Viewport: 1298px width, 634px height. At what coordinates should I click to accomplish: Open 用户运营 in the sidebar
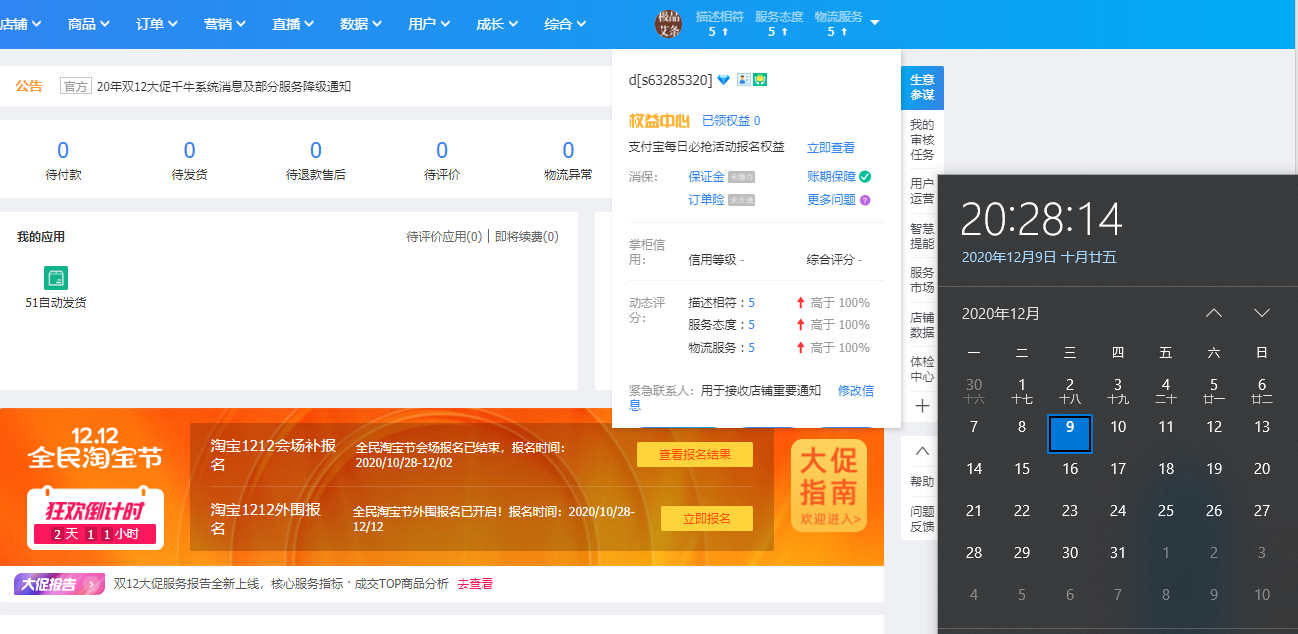coord(922,191)
